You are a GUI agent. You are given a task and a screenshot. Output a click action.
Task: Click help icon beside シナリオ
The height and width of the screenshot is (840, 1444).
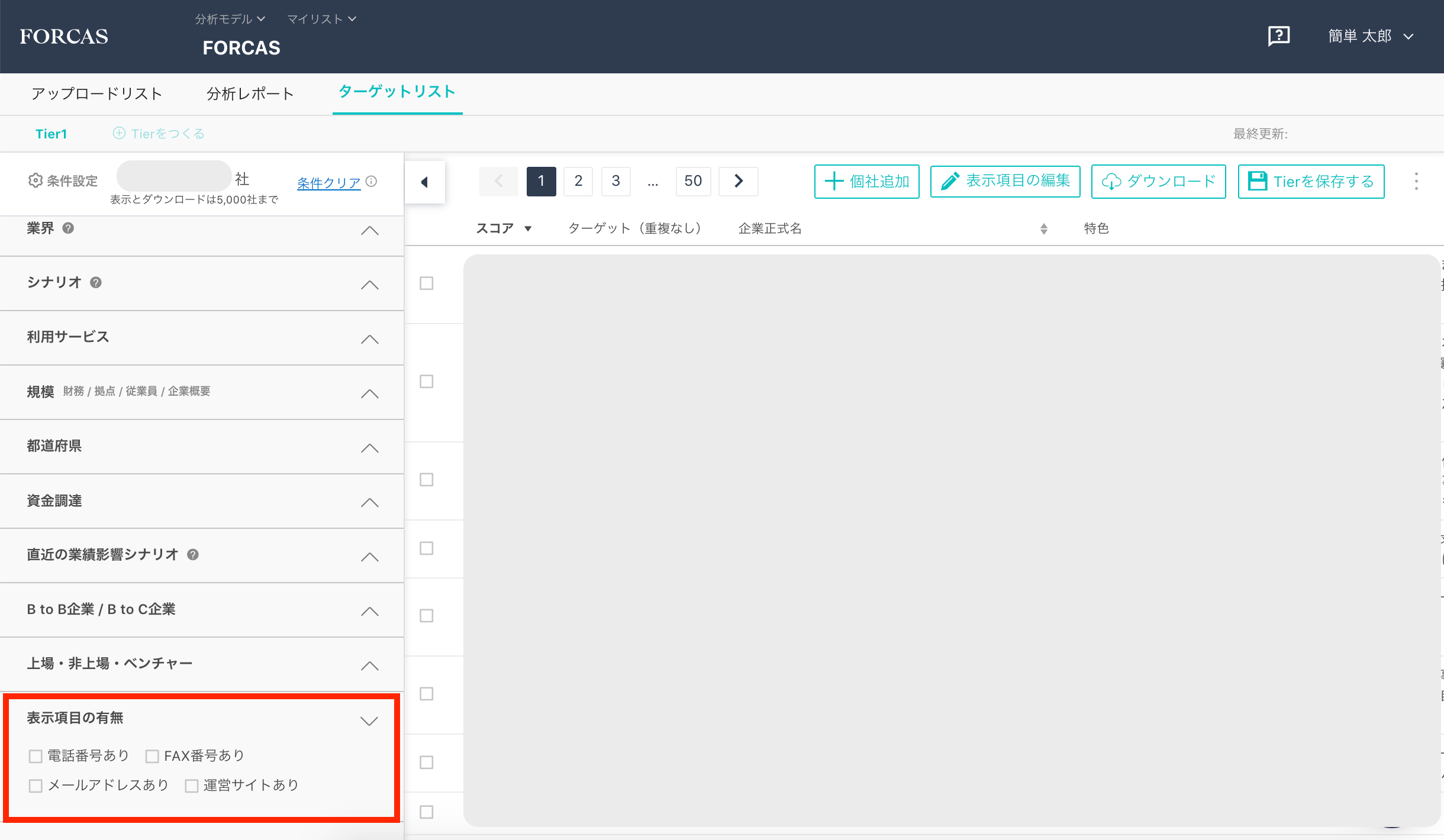(96, 283)
